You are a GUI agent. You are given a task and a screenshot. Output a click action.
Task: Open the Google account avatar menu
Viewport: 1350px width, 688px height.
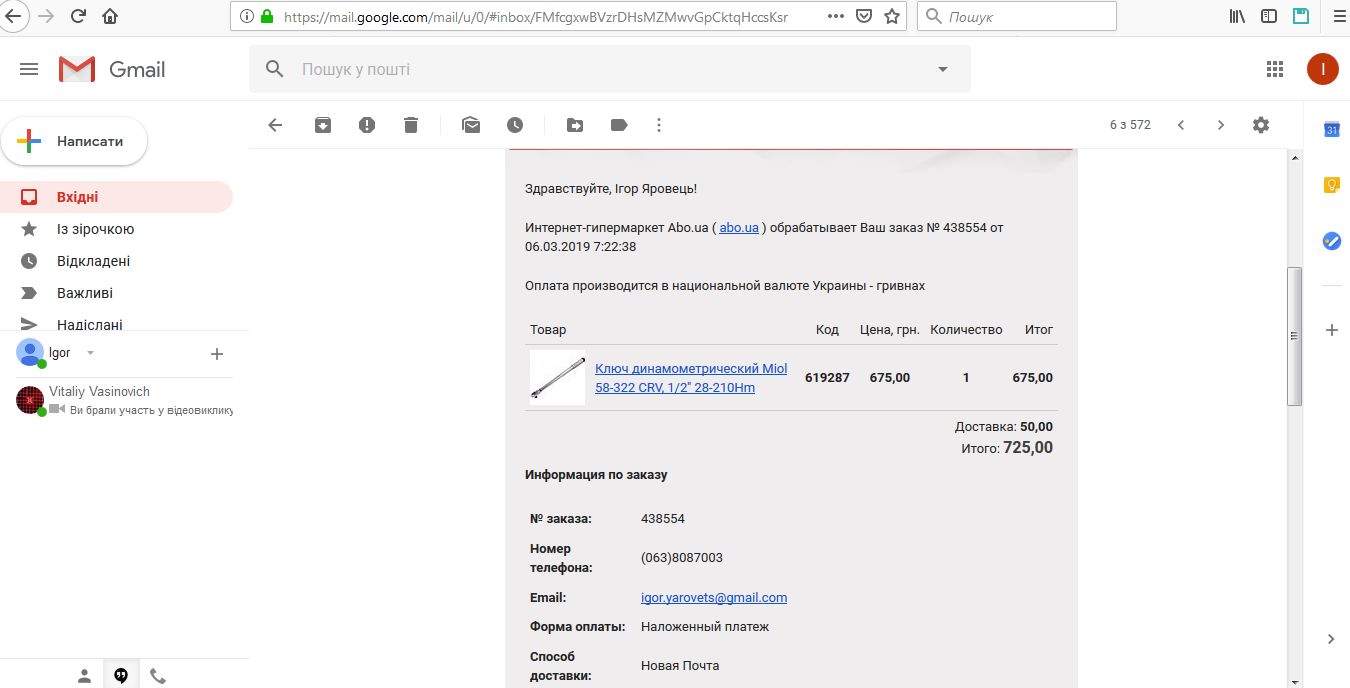pyautogui.click(x=1323, y=69)
